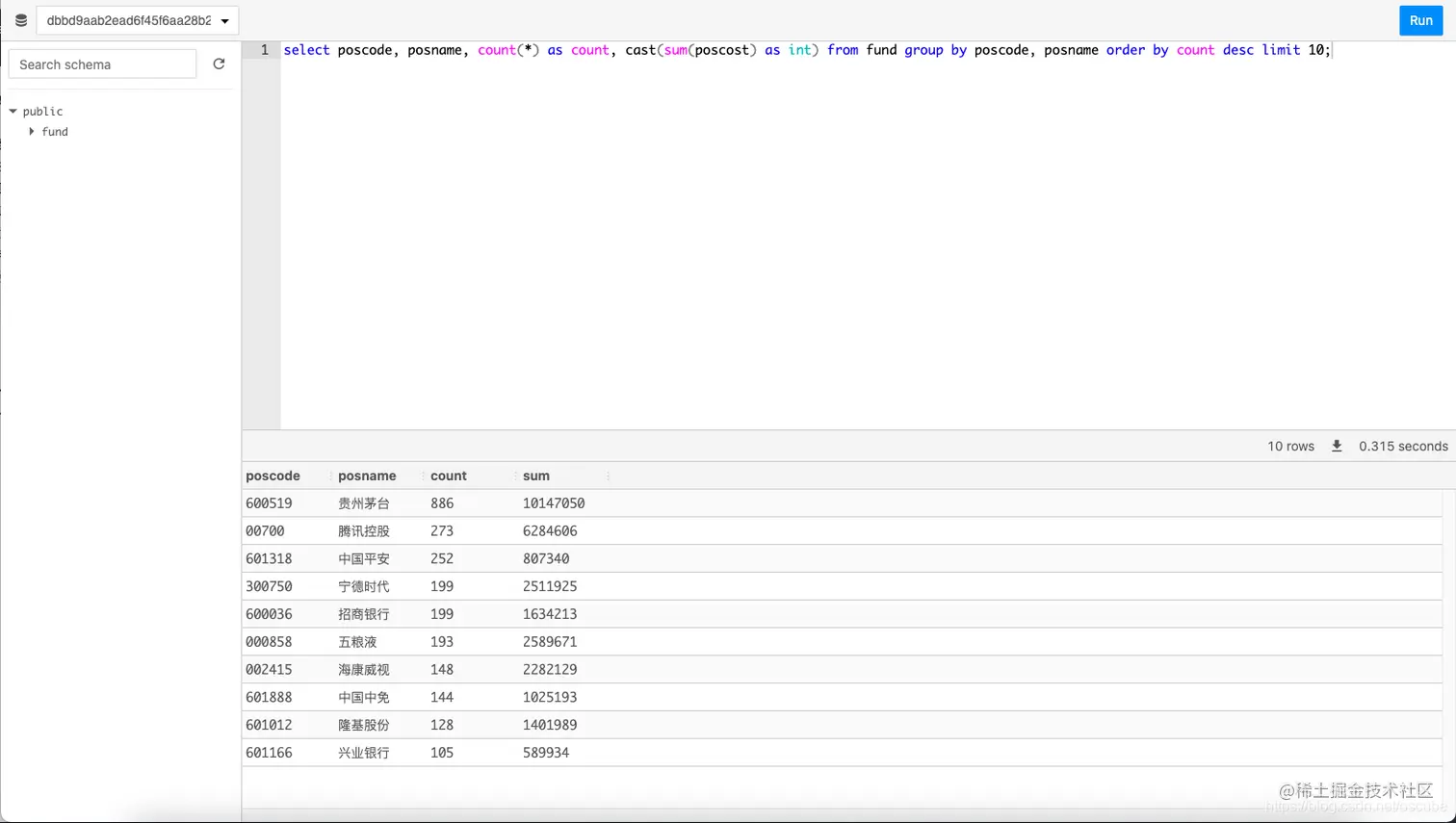Click the count cell 193
Viewport: 1456px width, 823px height.
(442, 642)
